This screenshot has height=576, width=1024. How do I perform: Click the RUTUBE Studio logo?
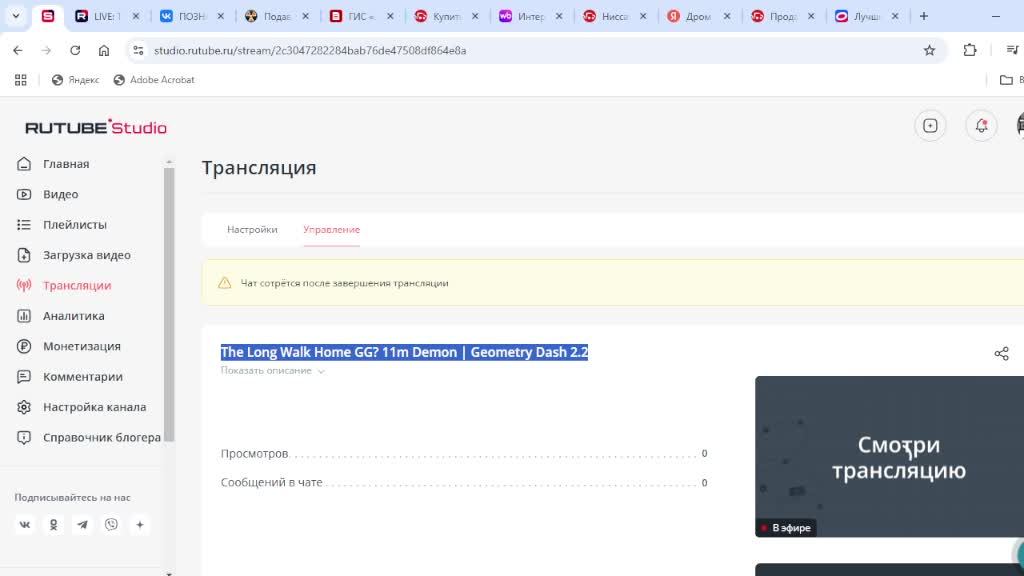(96, 127)
